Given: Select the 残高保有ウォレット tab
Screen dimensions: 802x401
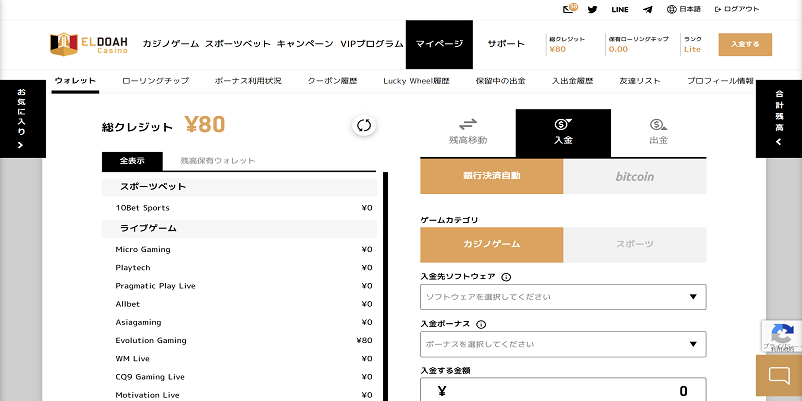Looking at the screenshot, I should tap(218, 161).
